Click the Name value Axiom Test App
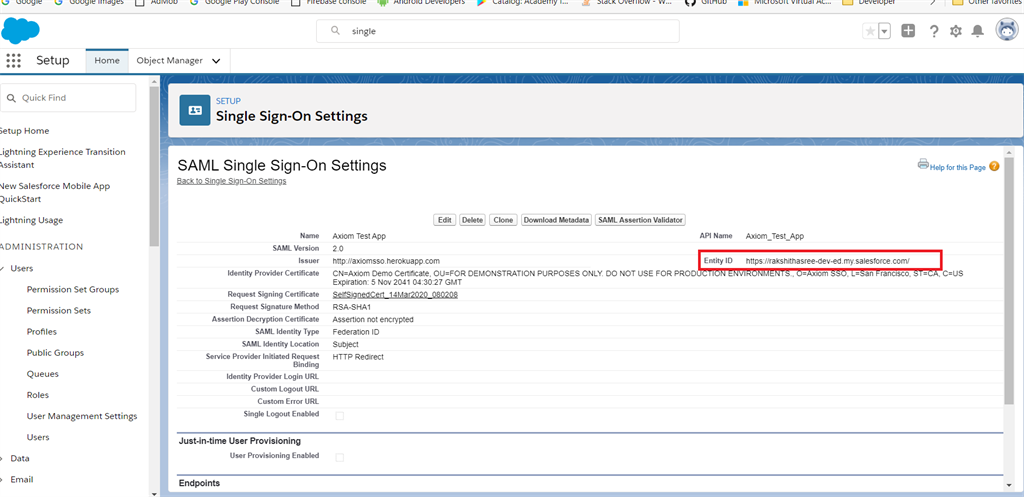 click(358, 236)
